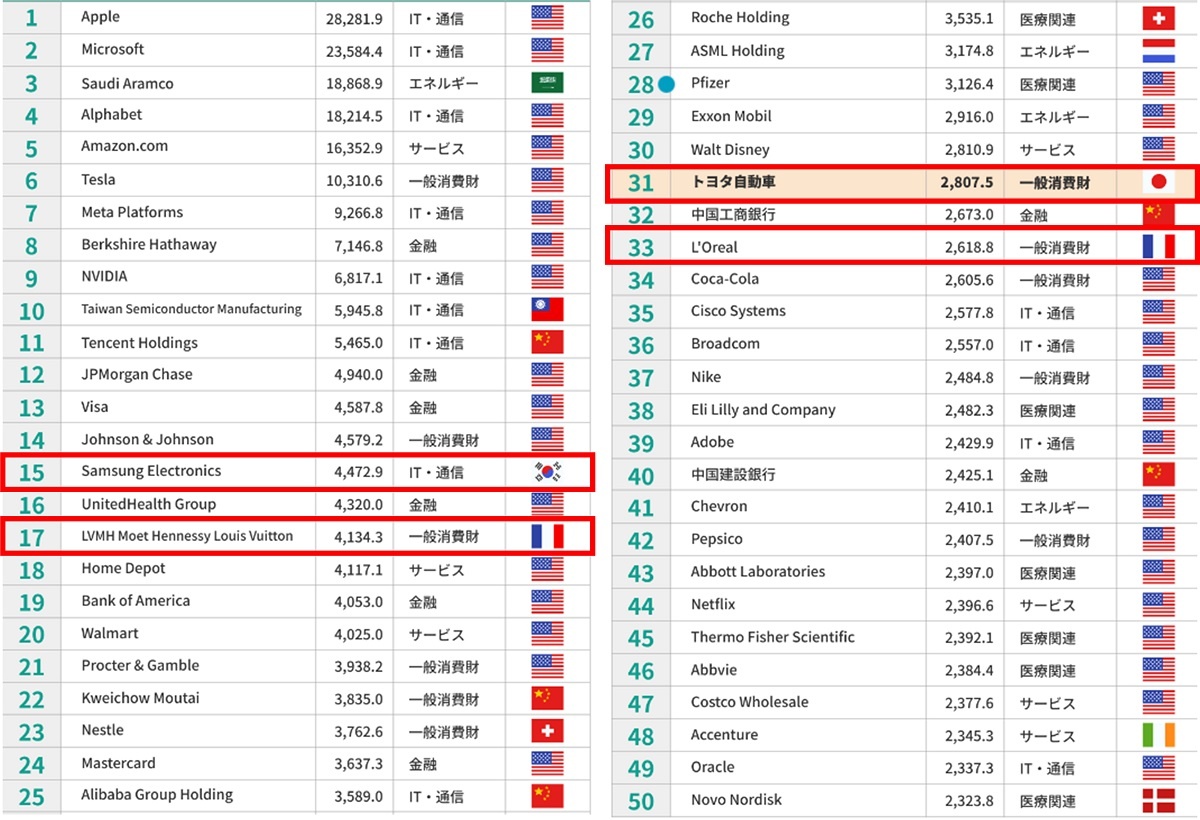Click the Japan flag in the トヨタ自動車 row
1200x820 pixels.
[x=1158, y=182]
